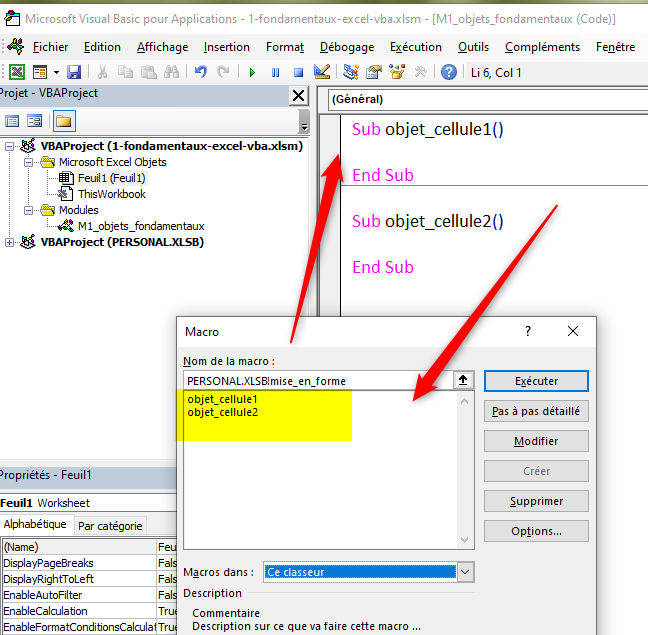The image size is (648, 635).
Task: Click View Object icon in Project panel
Action: tap(34, 121)
